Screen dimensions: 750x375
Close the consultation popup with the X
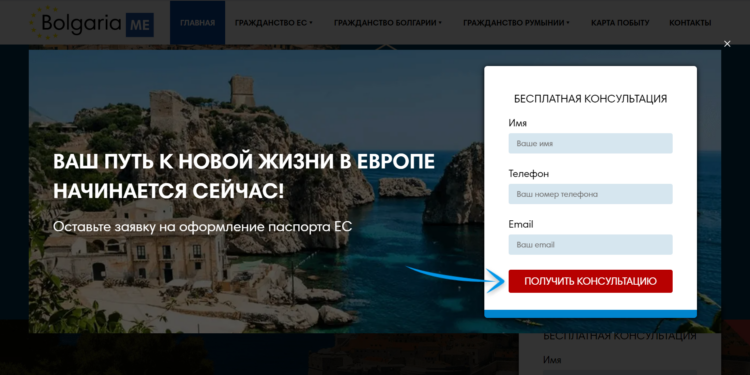click(x=727, y=44)
